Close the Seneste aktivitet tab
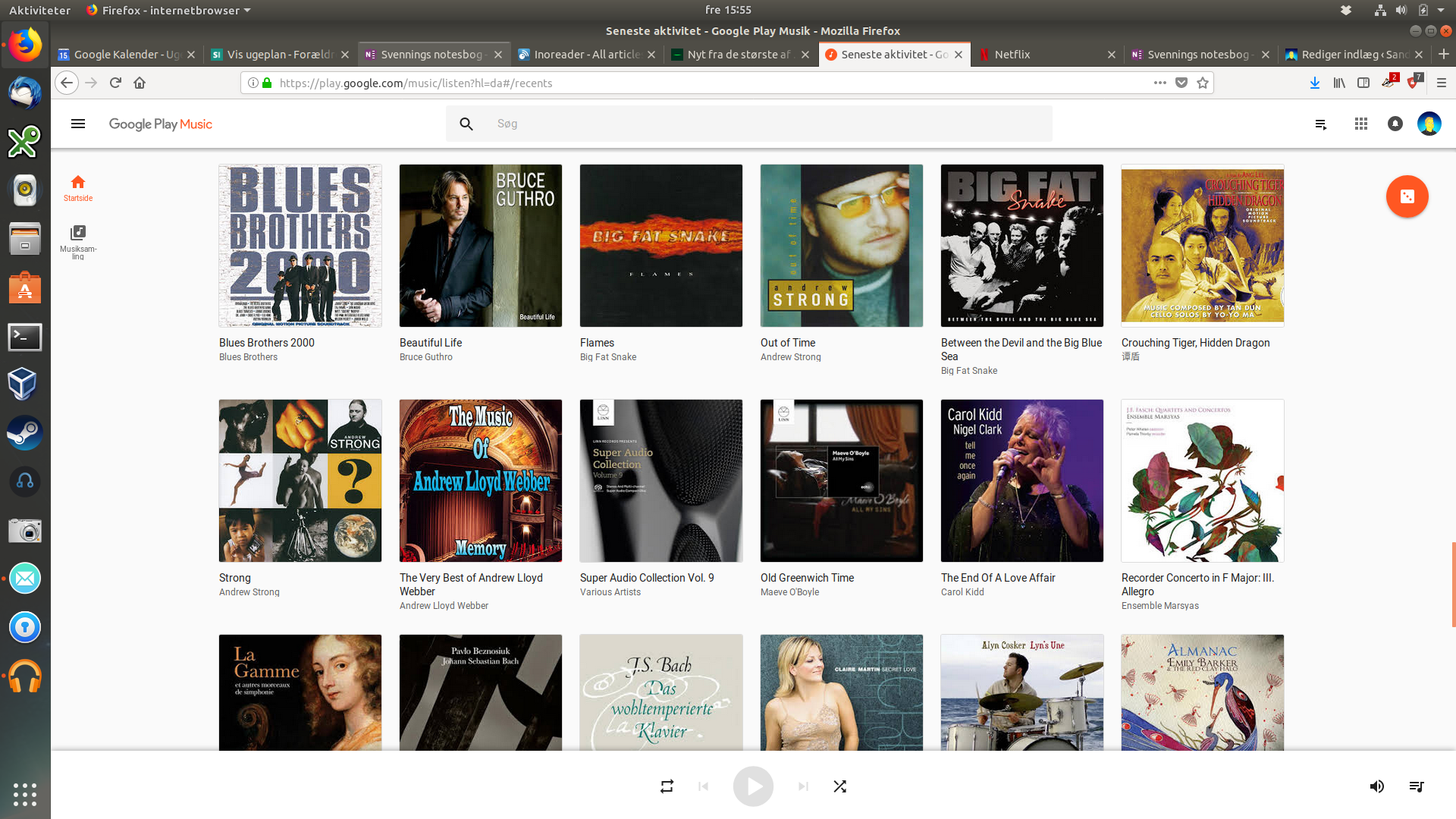The width and height of the screenshot is (1456, 819). coord(959,55)
